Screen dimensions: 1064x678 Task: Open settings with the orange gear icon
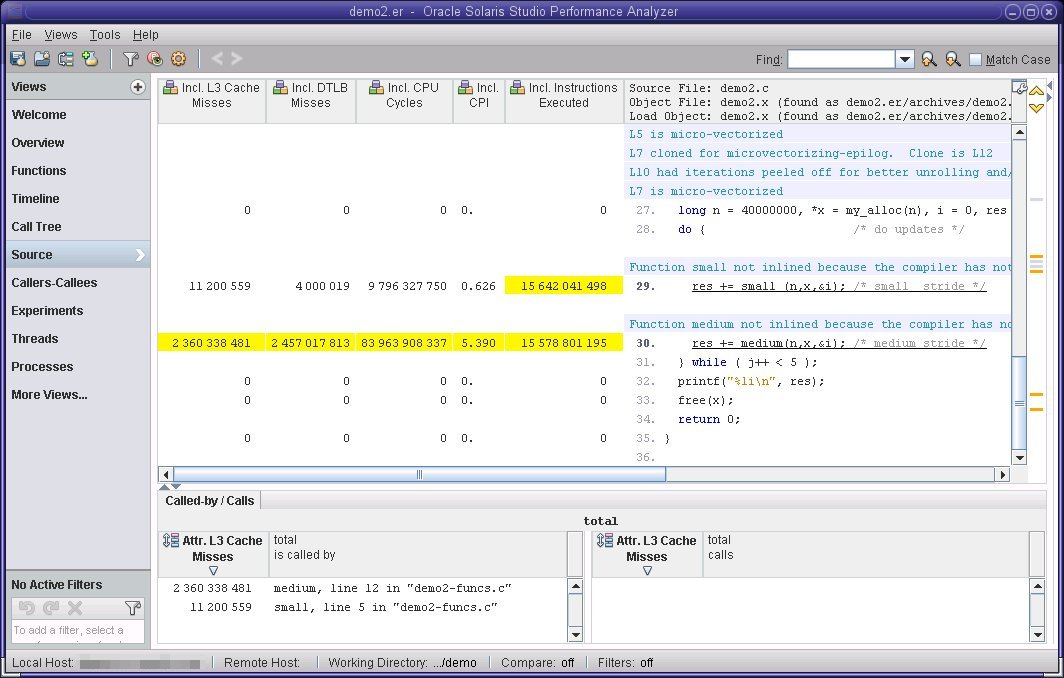point(178,59)
